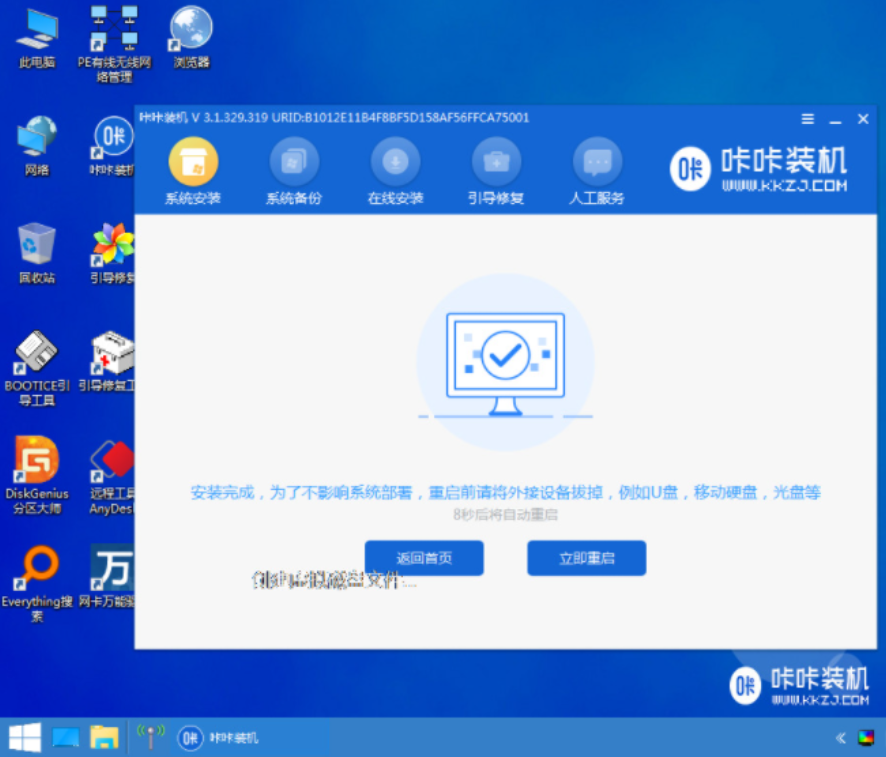
Task: Click the 立即重启 button
Action: click(x=587, y=558)
